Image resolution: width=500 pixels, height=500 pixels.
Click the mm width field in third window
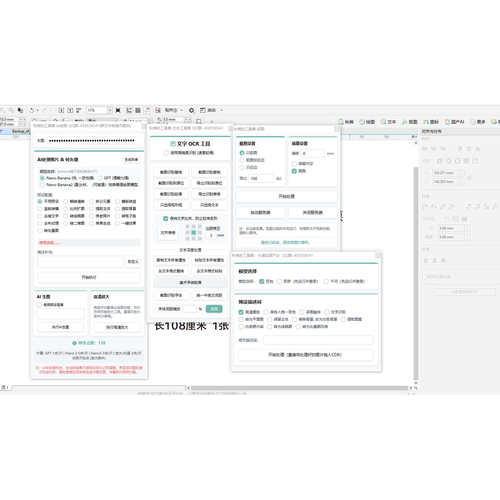coord(313,154)
